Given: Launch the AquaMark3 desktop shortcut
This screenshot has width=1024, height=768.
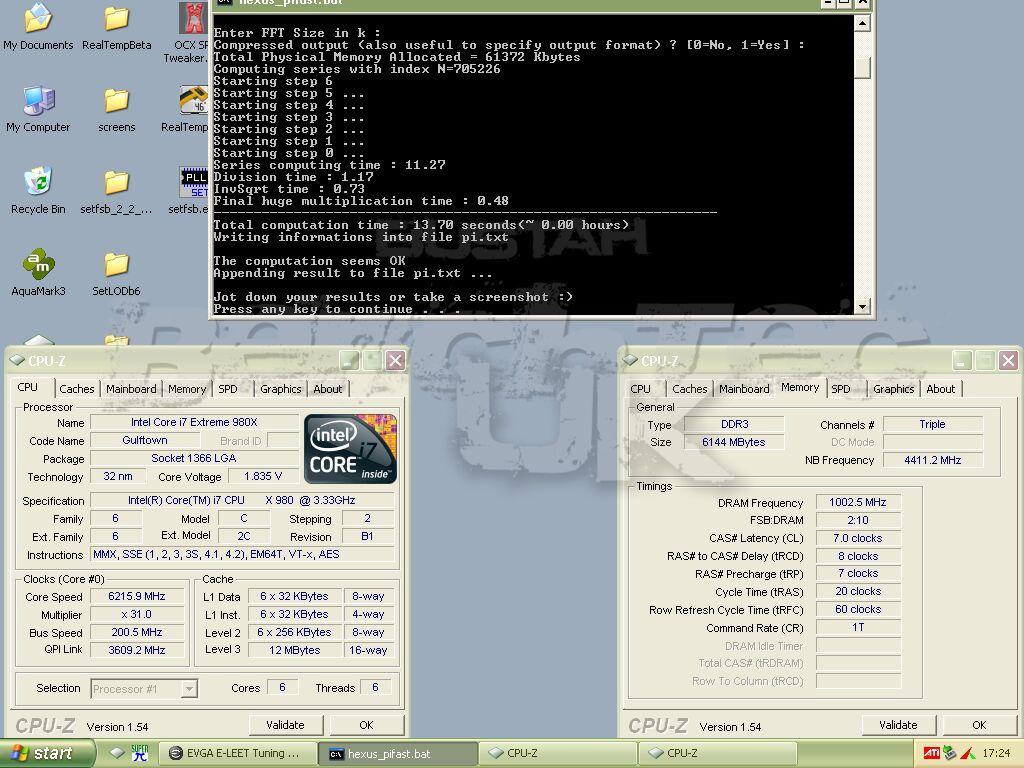Looking at the screenshot, I should click(38, 273).
